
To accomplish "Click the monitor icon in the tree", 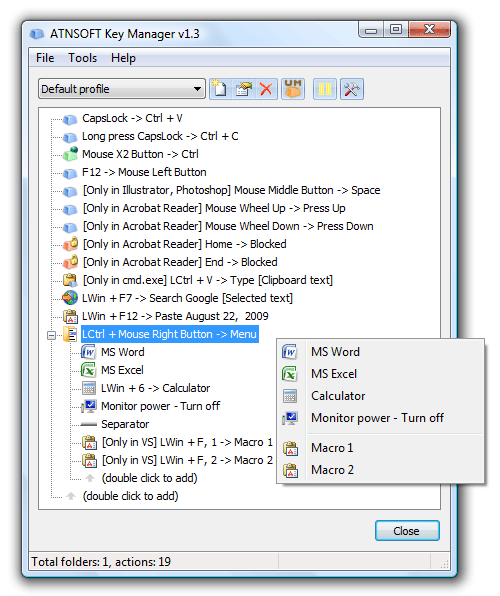I will (89, 406).
